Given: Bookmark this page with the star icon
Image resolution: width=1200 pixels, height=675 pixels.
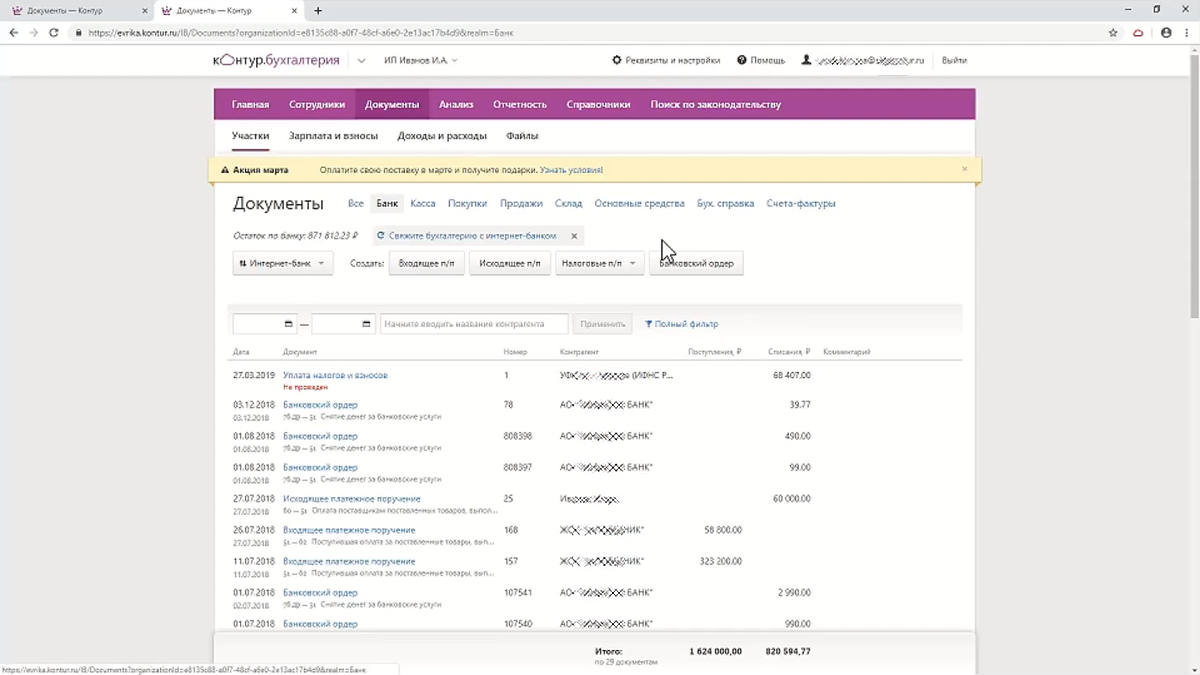Looking at the screenshot, I should click(x=1113, y=32).
